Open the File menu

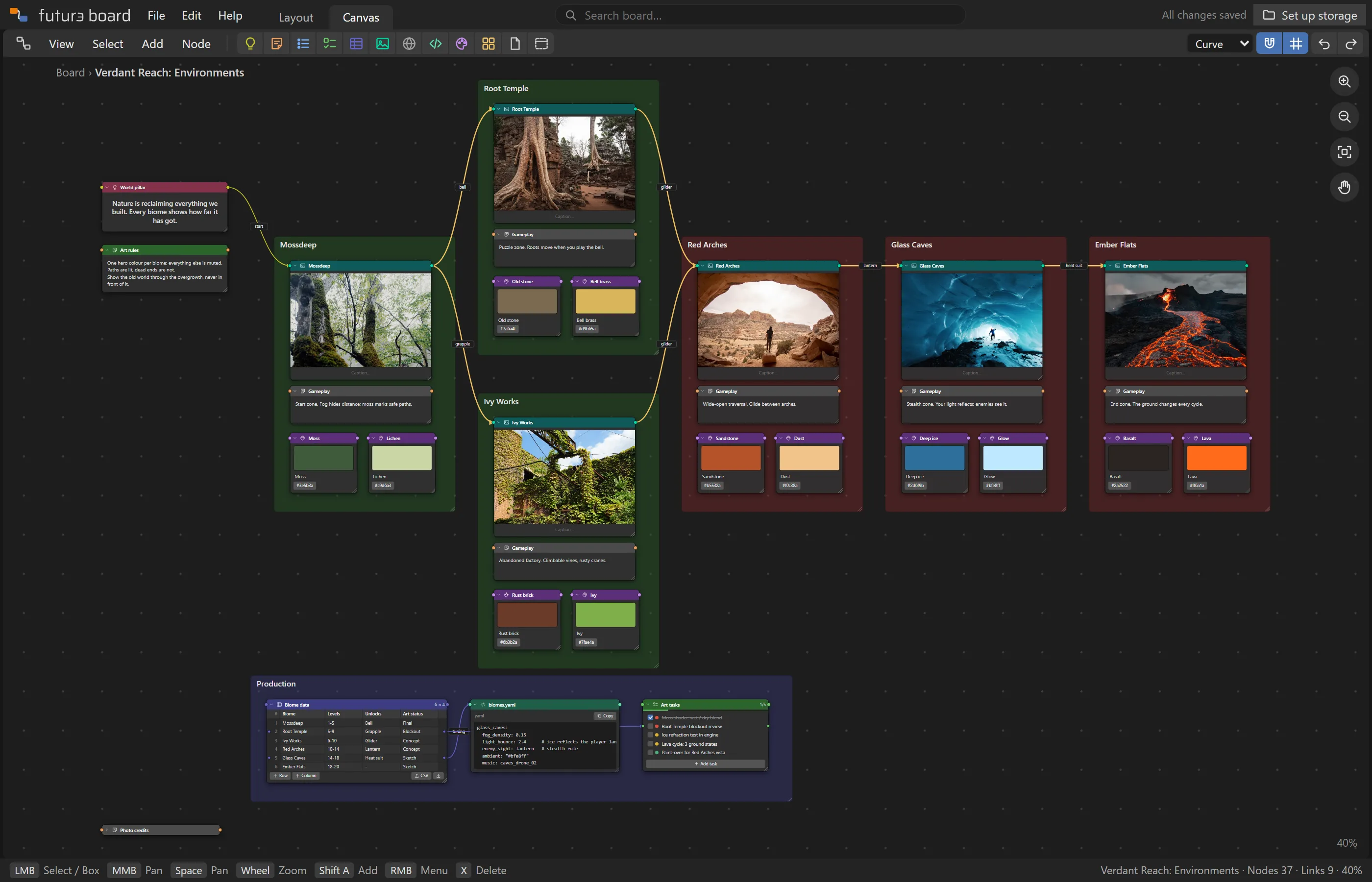point(156,16)
